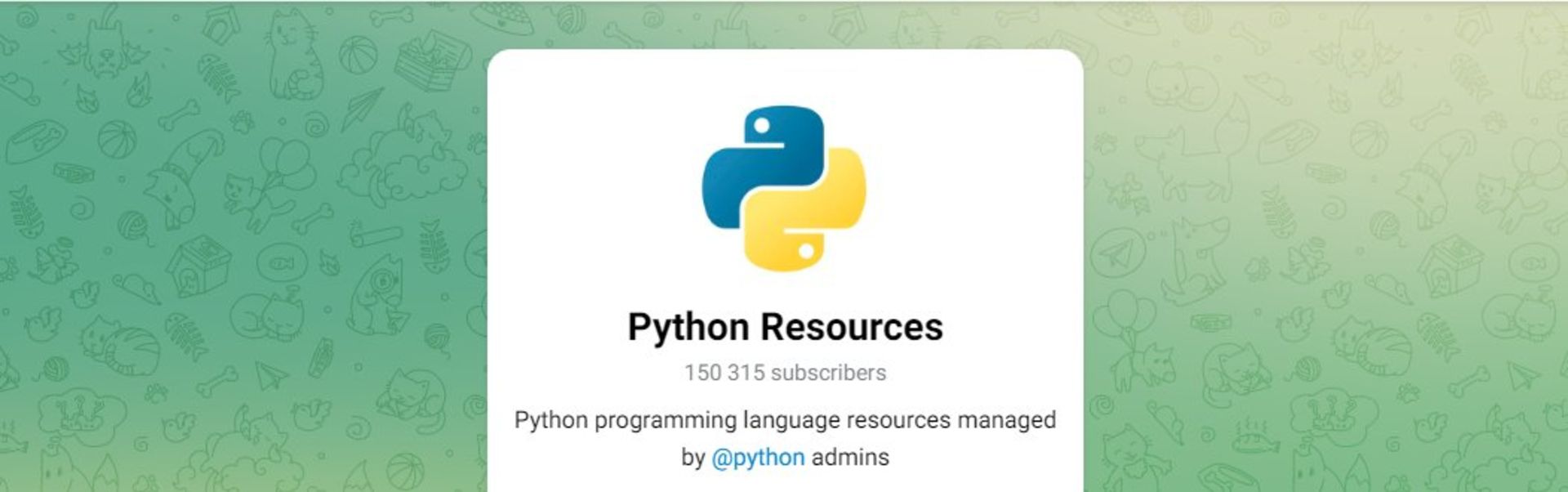
Task: Click the description line 'Python programming language resources managed'
Action: 785,420
